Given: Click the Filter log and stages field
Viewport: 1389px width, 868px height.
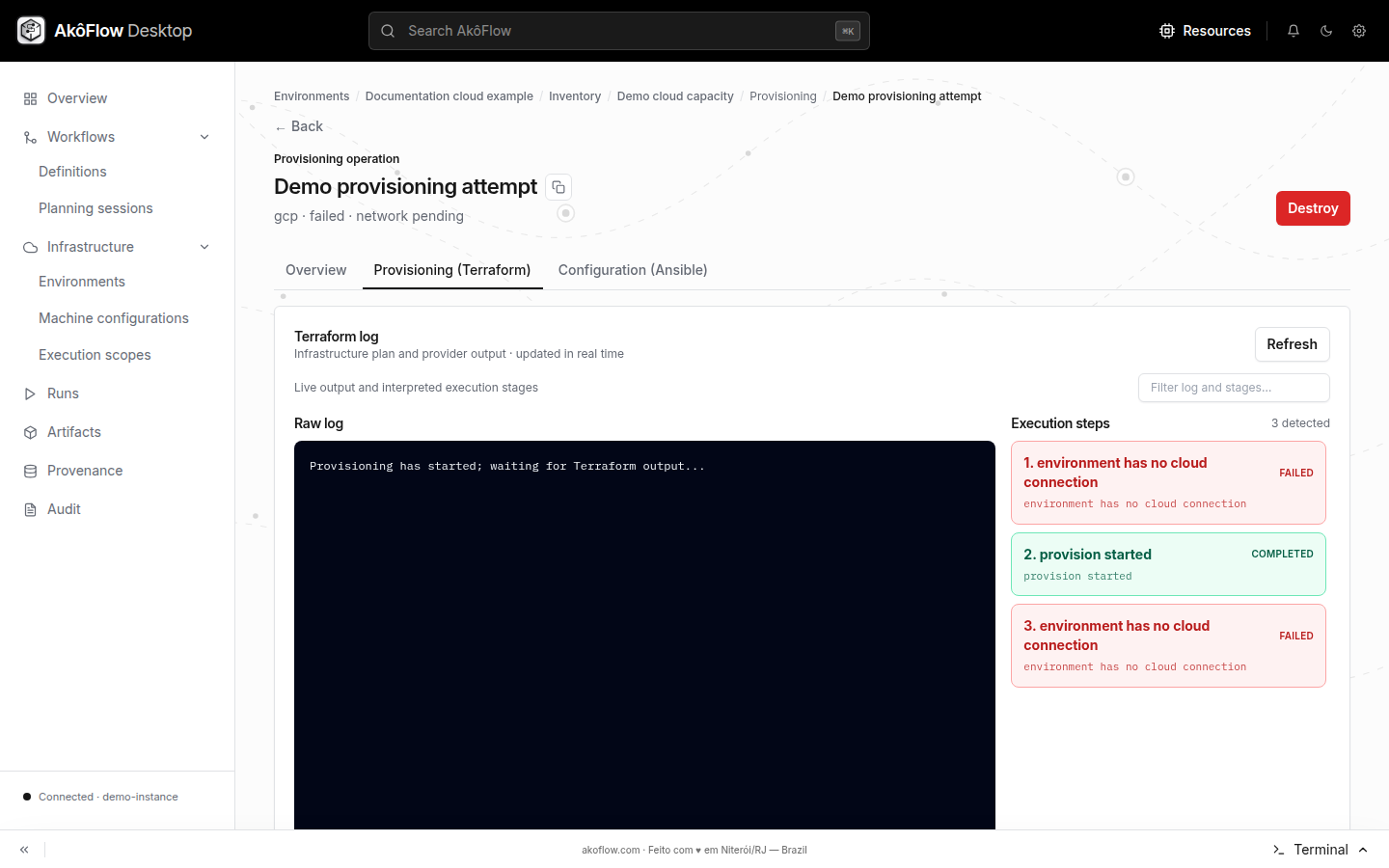Looking at the screenshot, I should tap(1234, 388).
